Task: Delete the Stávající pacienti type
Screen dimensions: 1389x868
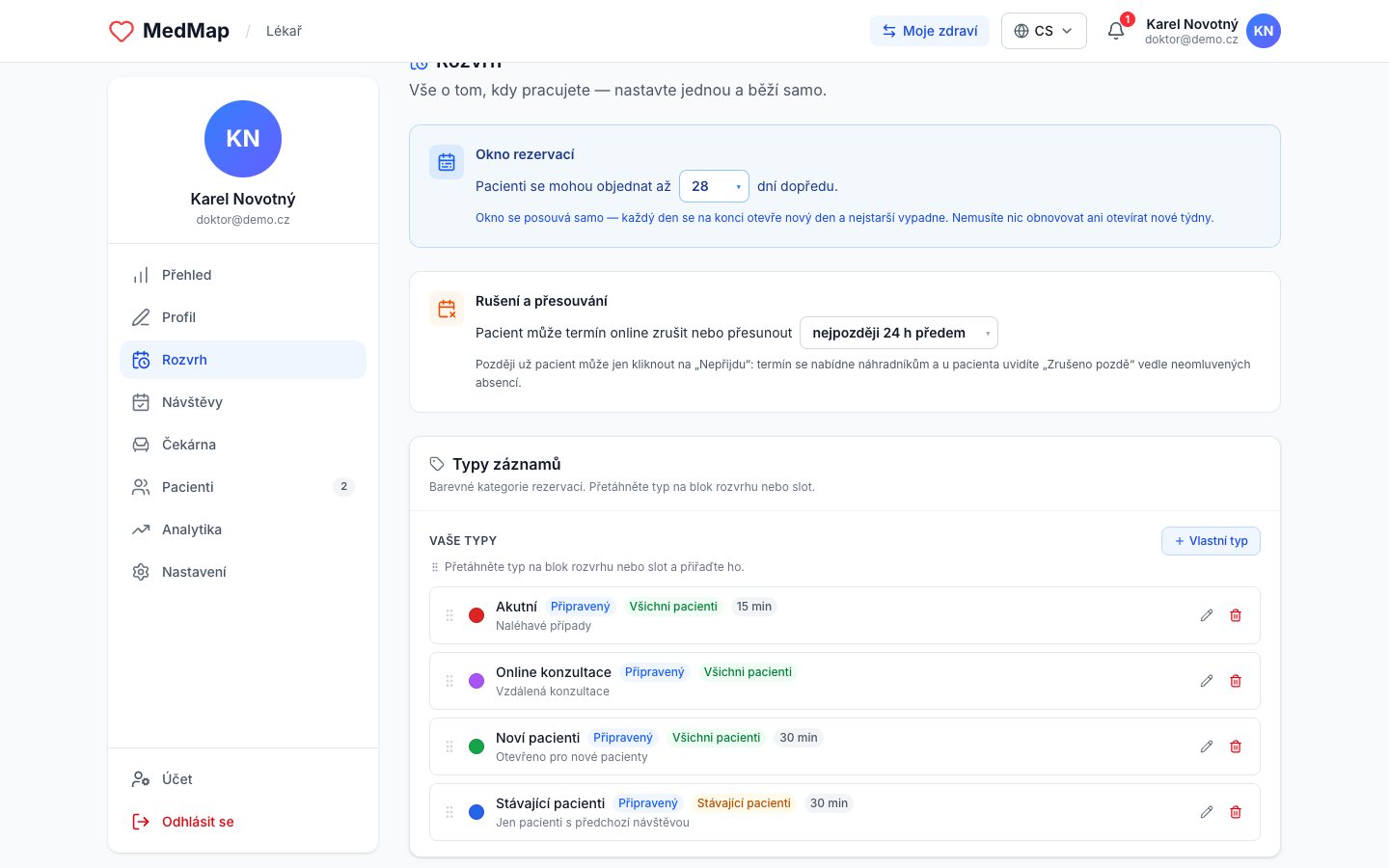Action: click(x=1236, y=812)
